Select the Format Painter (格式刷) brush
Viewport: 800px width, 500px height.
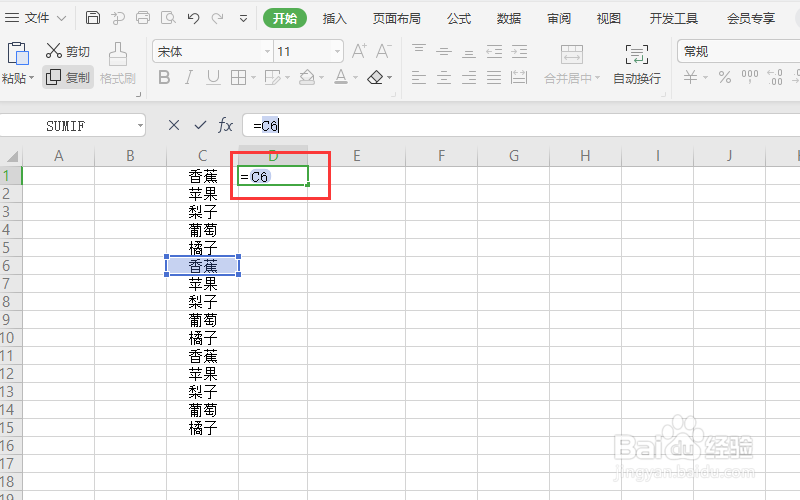(118, 64)
